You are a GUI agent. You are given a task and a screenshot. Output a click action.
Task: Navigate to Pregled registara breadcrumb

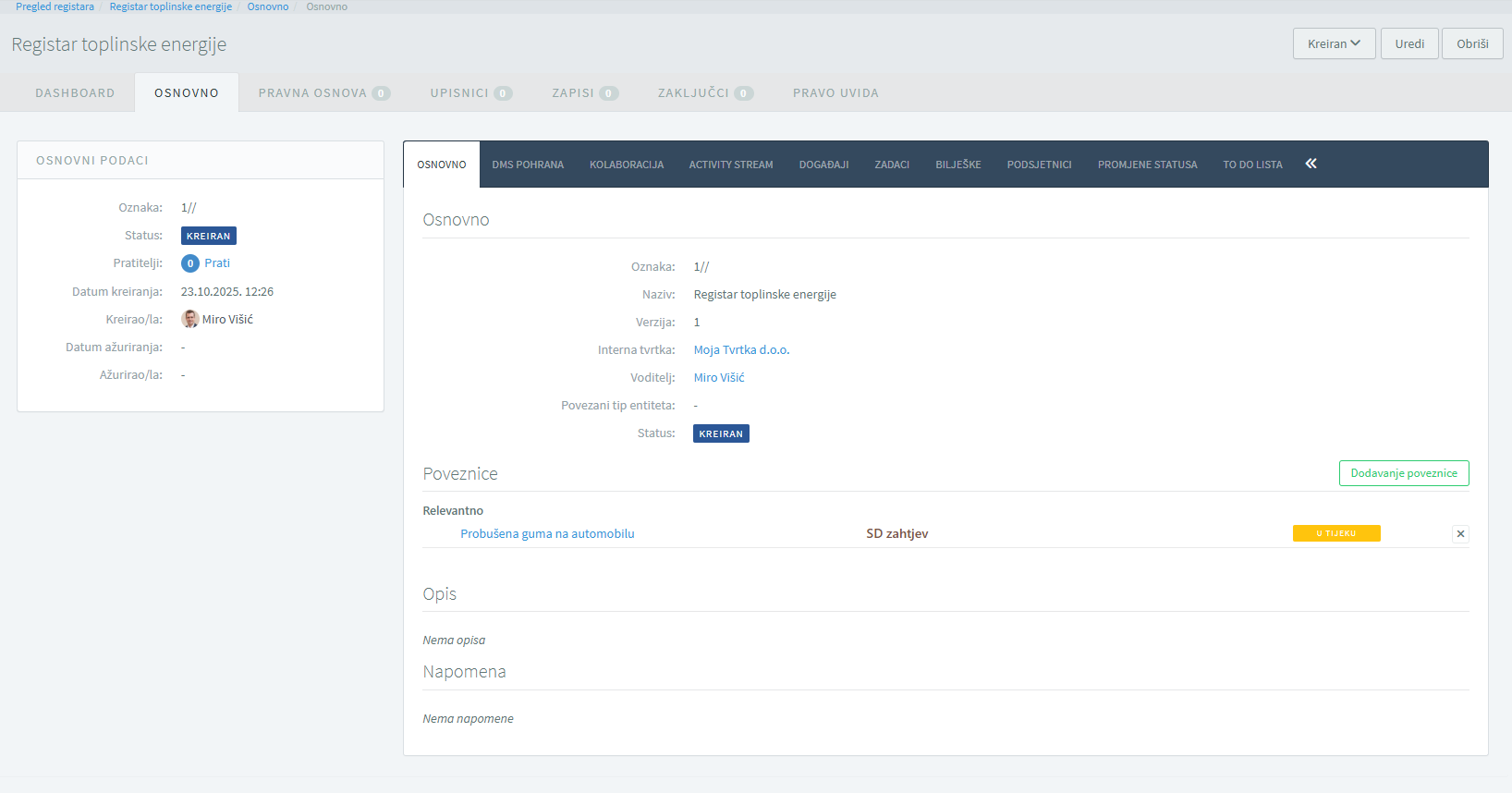click(55, 6)
